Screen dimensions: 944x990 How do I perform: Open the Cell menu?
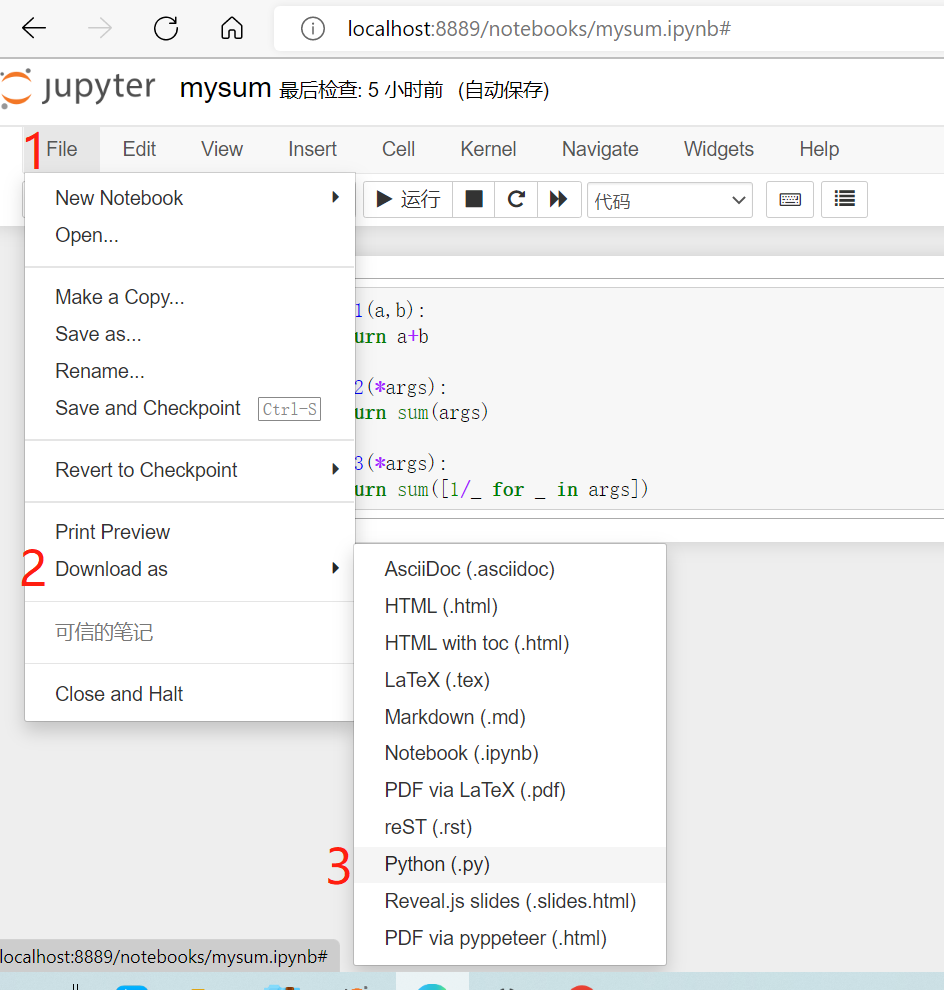click(398, 149)
